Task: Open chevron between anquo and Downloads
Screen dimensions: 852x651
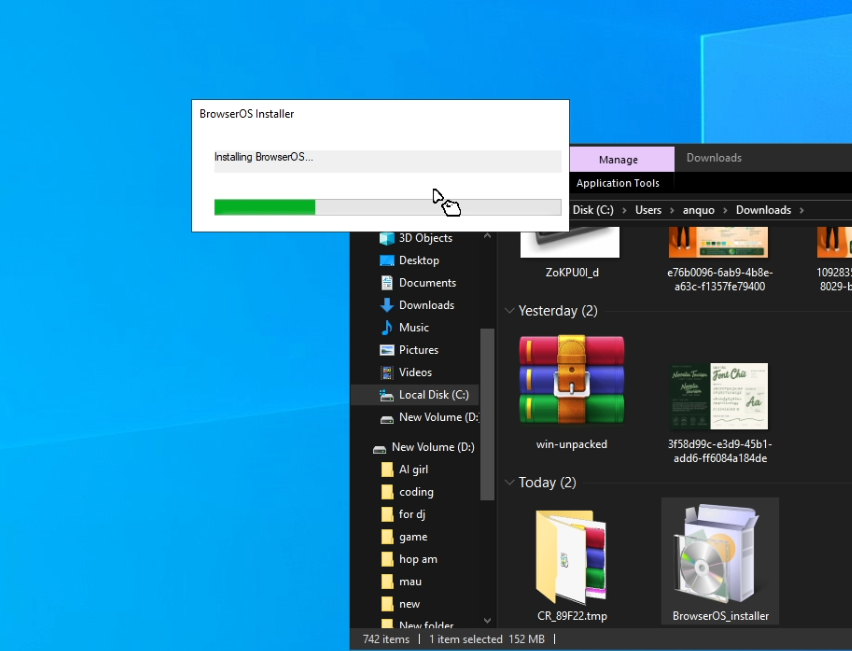Action: [x=725, y=210]
